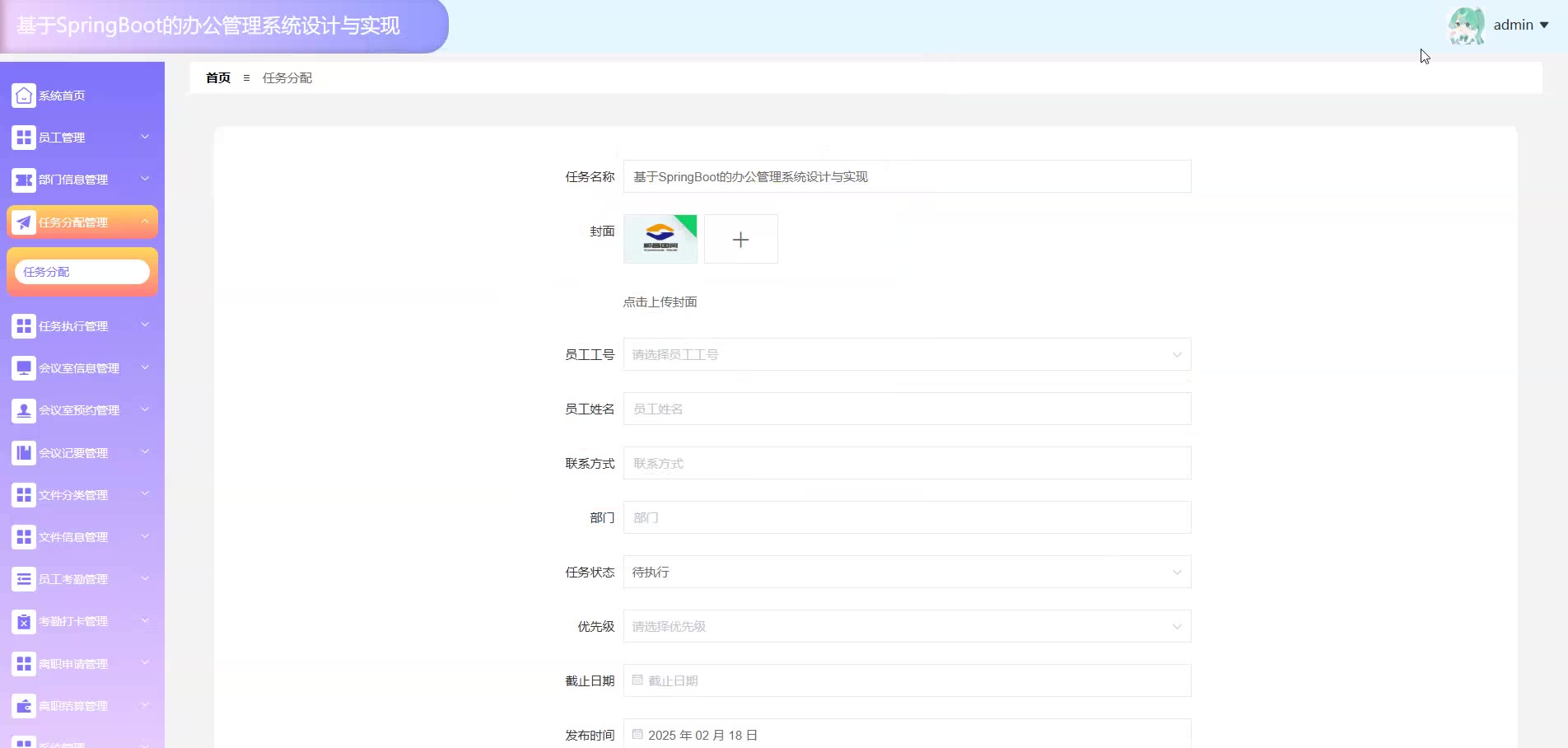Expand the 任务执行管理 menu

pyautogui.click(x=82, y=326)
